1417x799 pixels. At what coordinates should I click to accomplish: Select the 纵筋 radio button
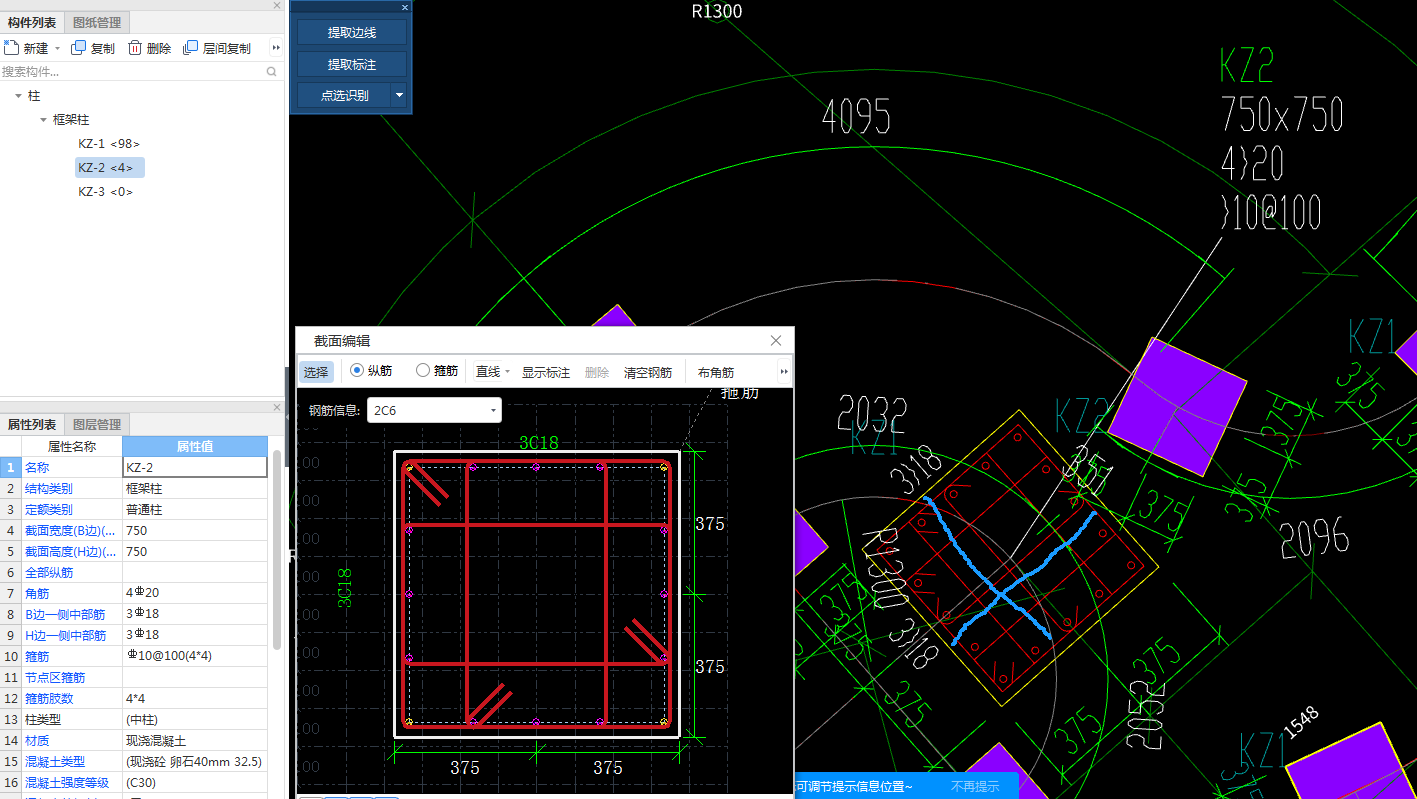tap(357, 371)
